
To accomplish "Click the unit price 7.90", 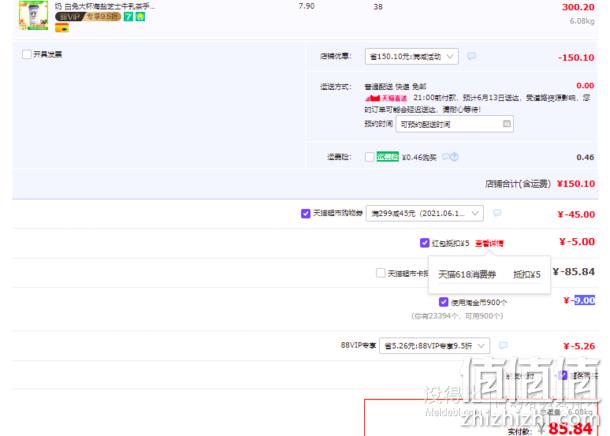I will [307, 6].
